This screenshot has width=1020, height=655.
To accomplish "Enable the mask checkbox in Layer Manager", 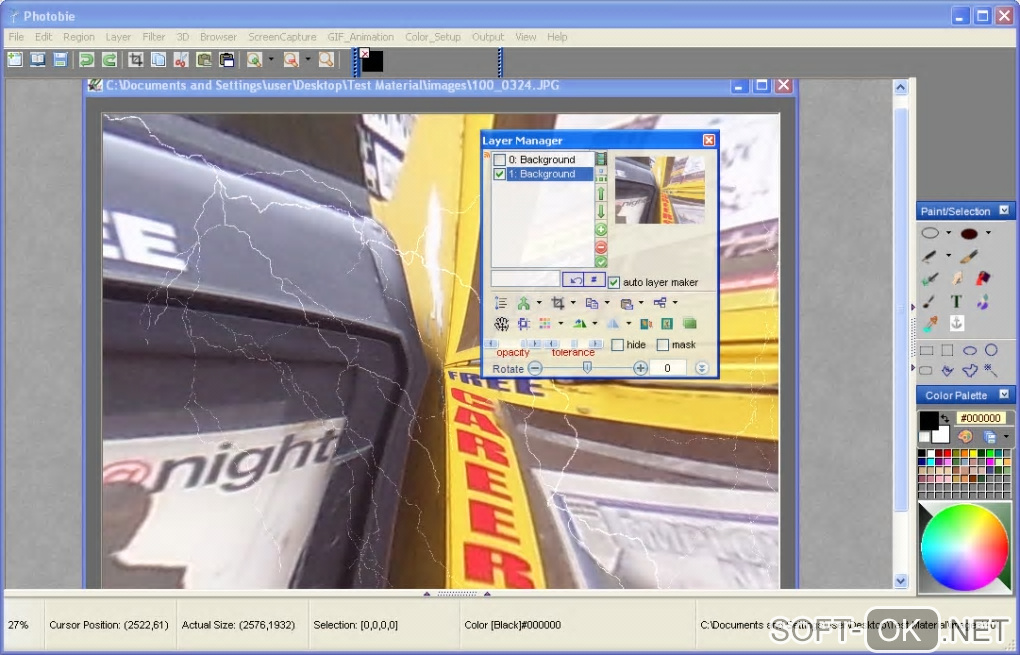I will click(663, 345).
